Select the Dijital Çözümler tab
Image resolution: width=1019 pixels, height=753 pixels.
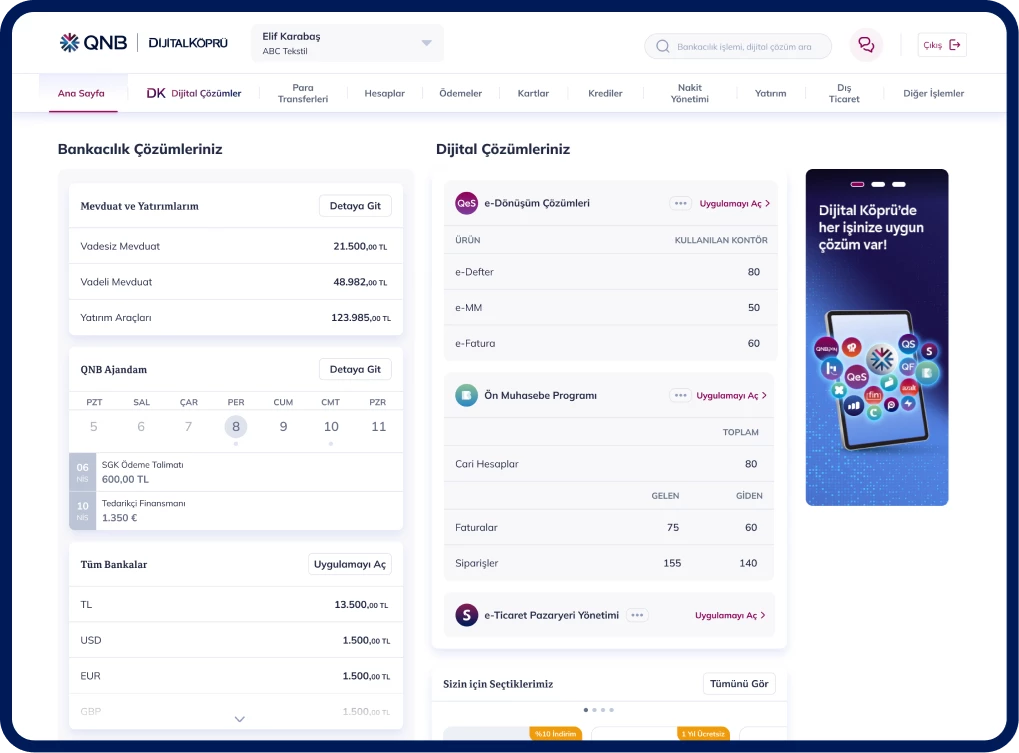[194, 93]
